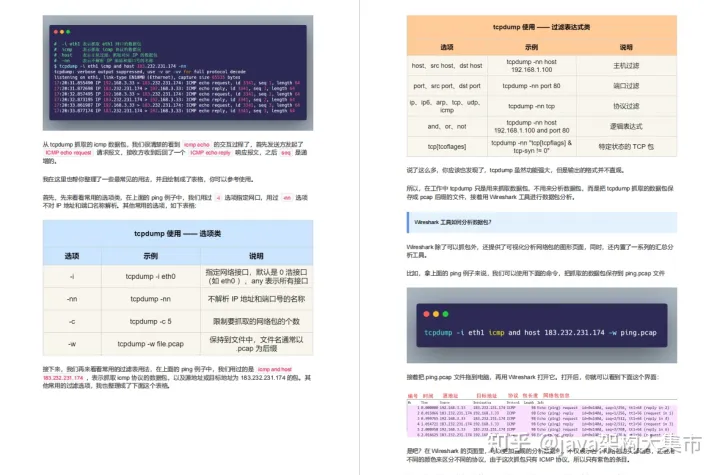Click the '逻辑表达式' cell

coord(626,126)
